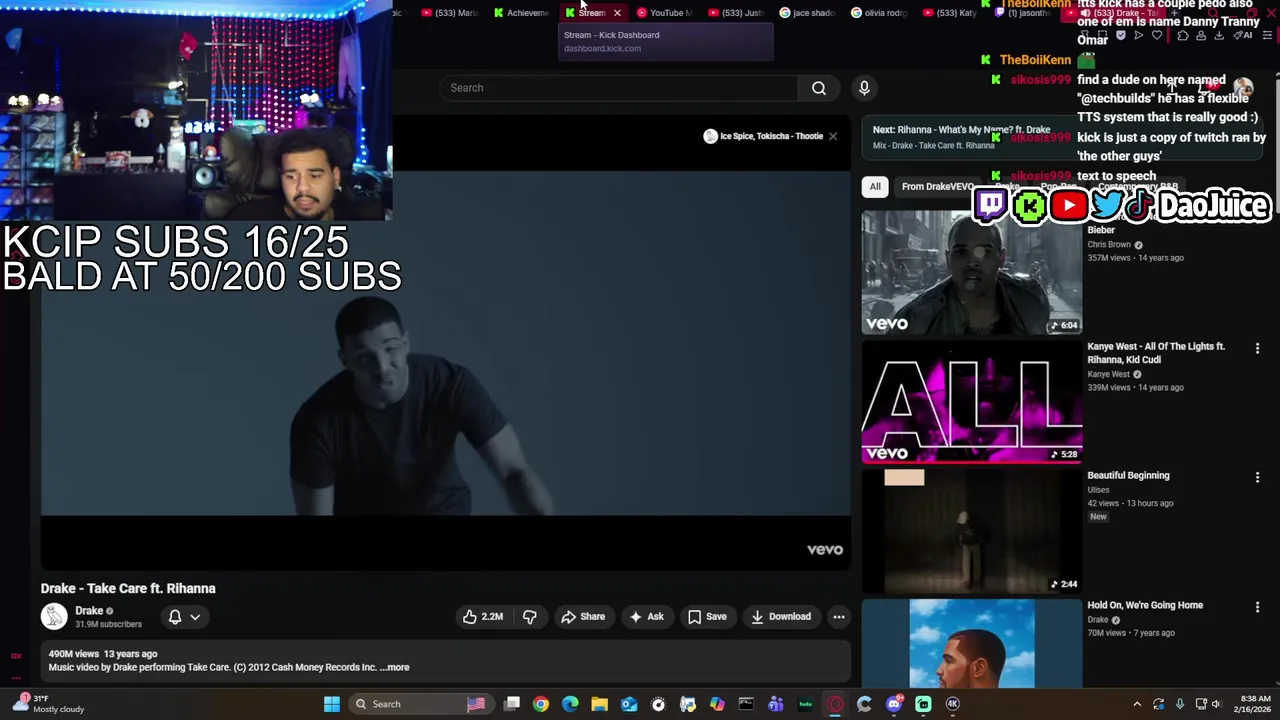1280x720 pixels.
Task: Focus the YouTube Search field
Action: [618, 88]
